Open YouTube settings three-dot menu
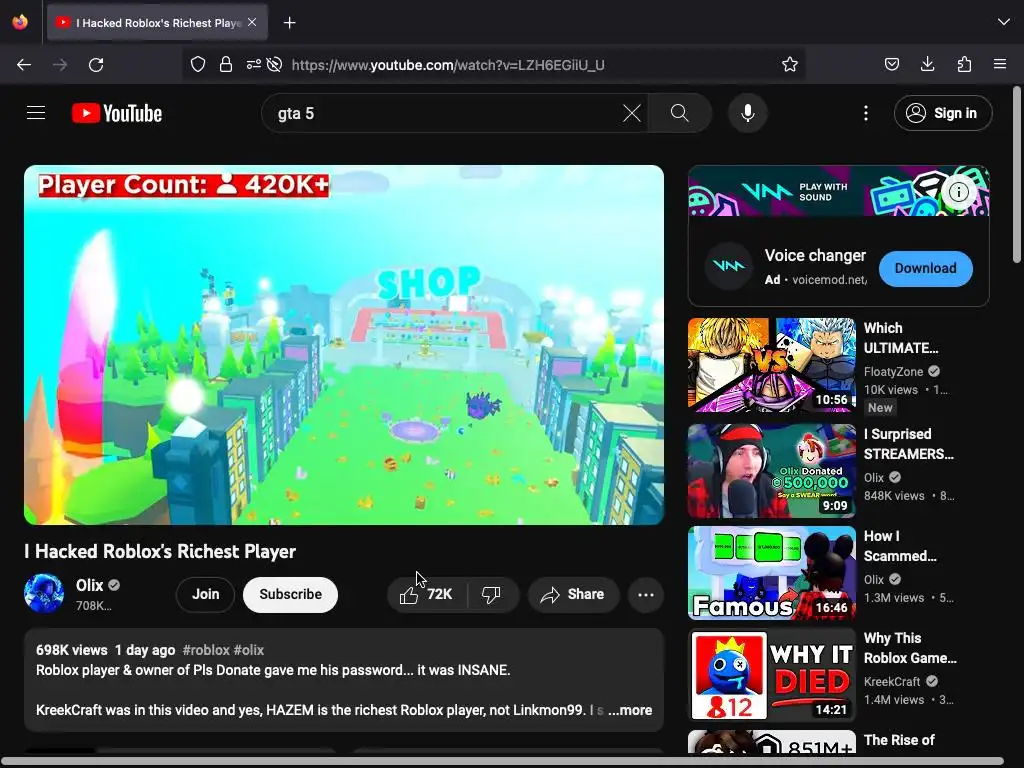 tap(866, 114)
